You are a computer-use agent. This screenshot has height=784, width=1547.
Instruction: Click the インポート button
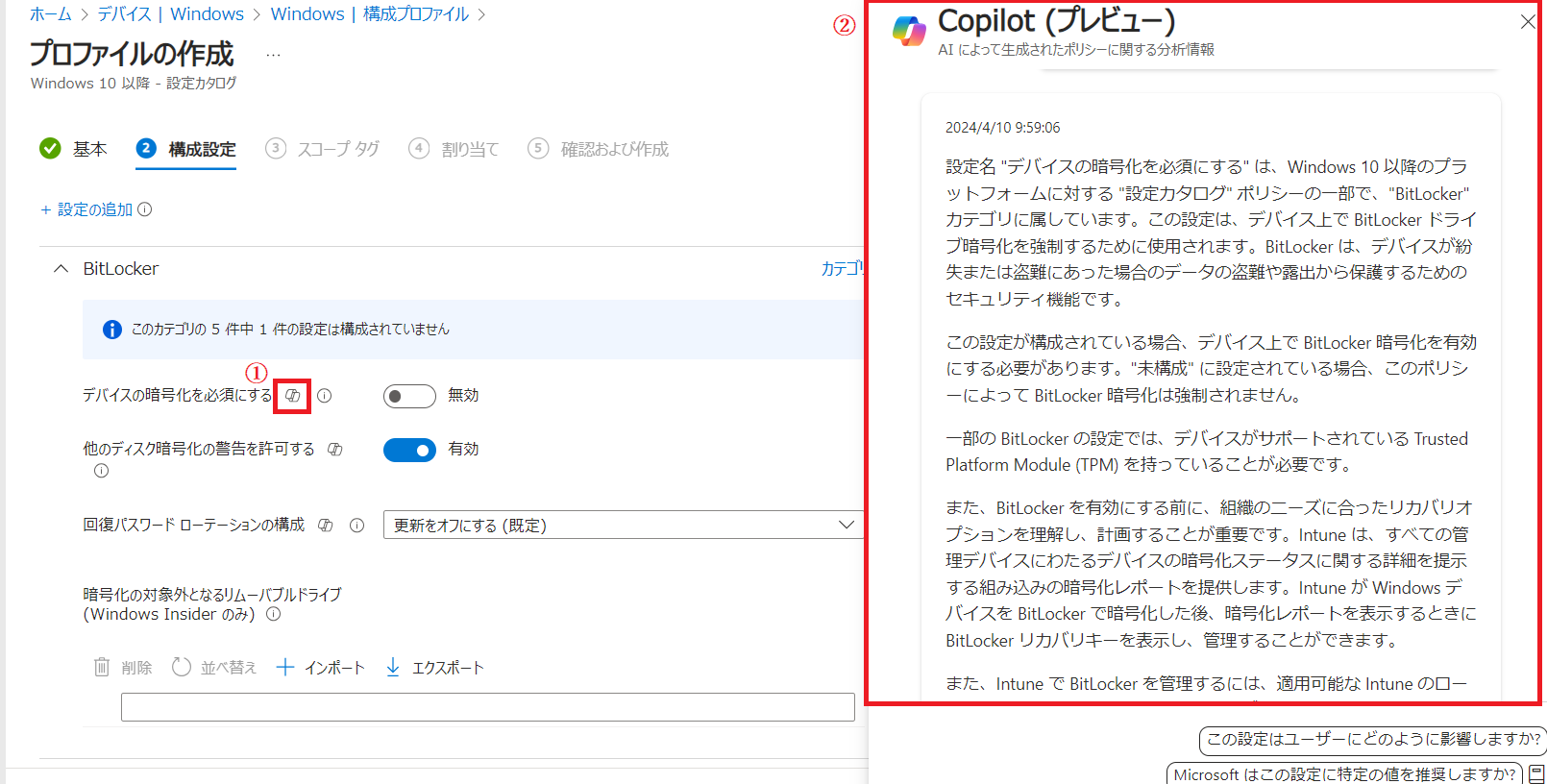pos(321,668)
